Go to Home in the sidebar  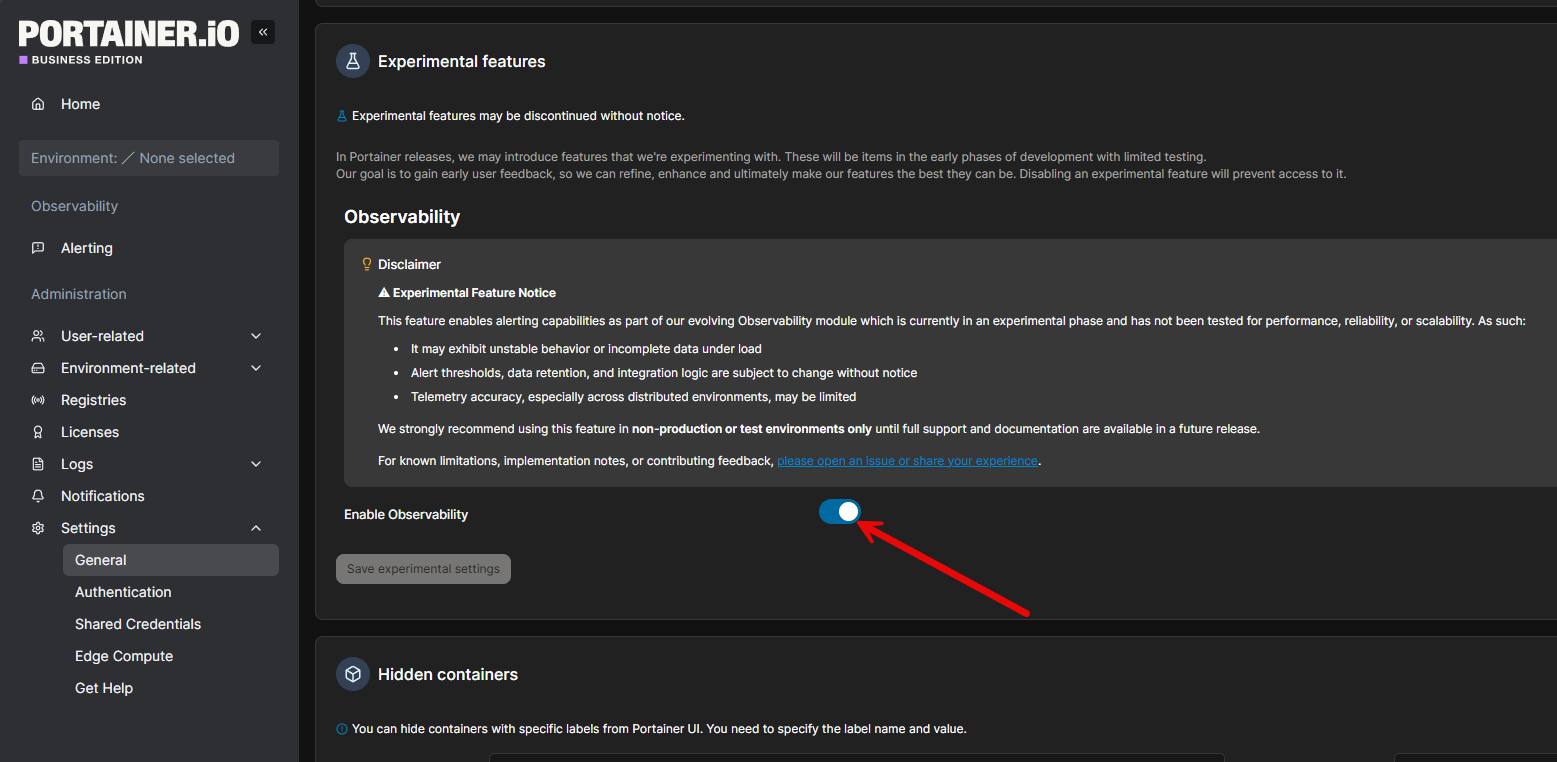(80, 104)
